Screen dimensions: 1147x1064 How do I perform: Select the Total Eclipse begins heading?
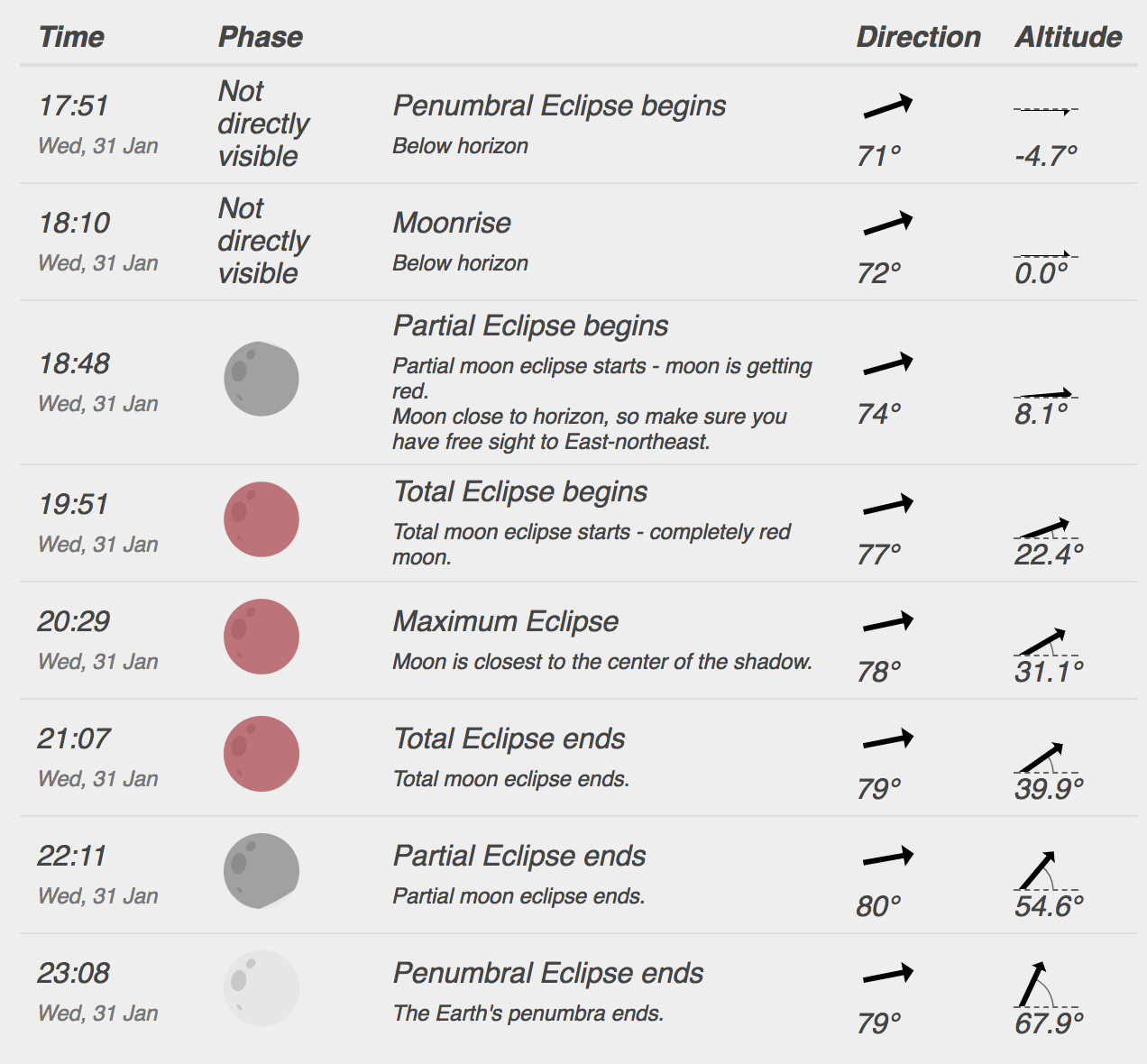click(520, 491)
